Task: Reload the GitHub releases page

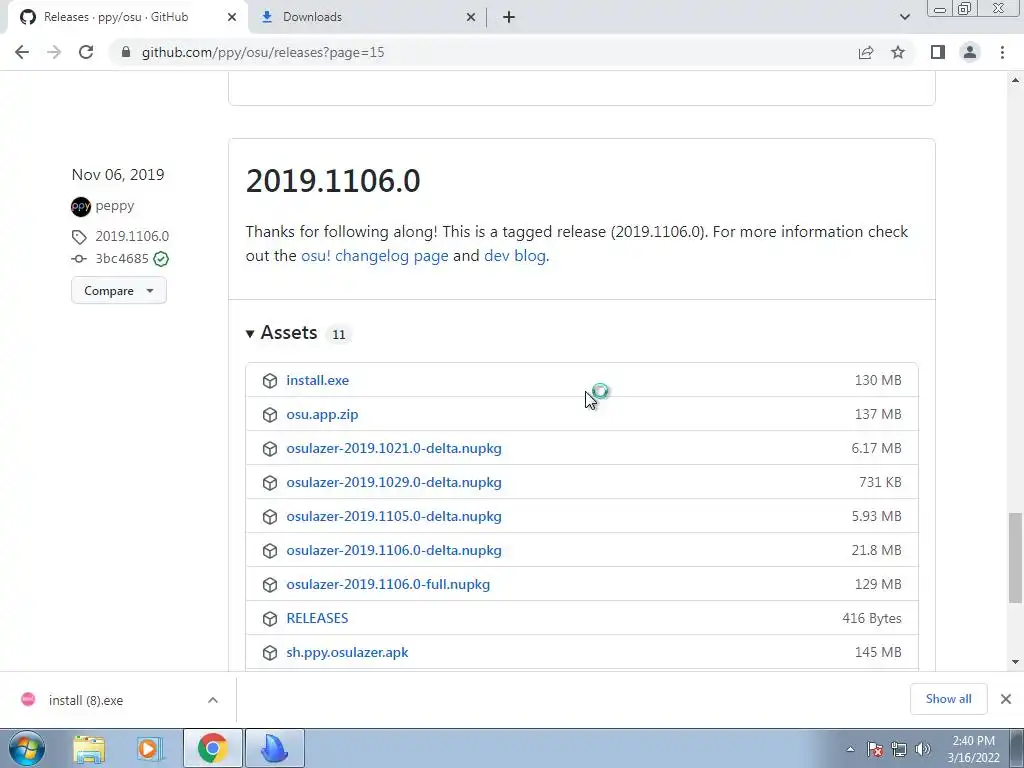Action: tap(86, 52)
